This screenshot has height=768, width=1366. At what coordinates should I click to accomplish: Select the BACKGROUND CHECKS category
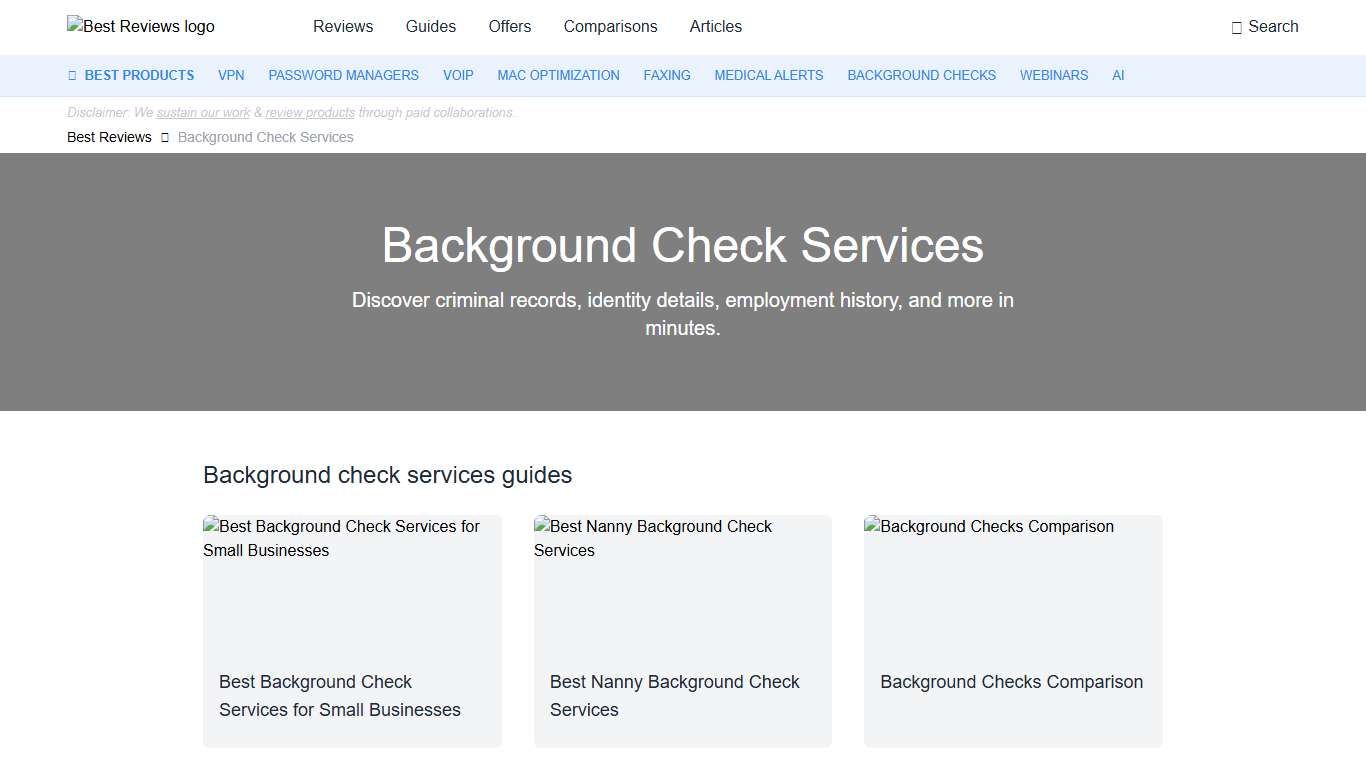921,75
